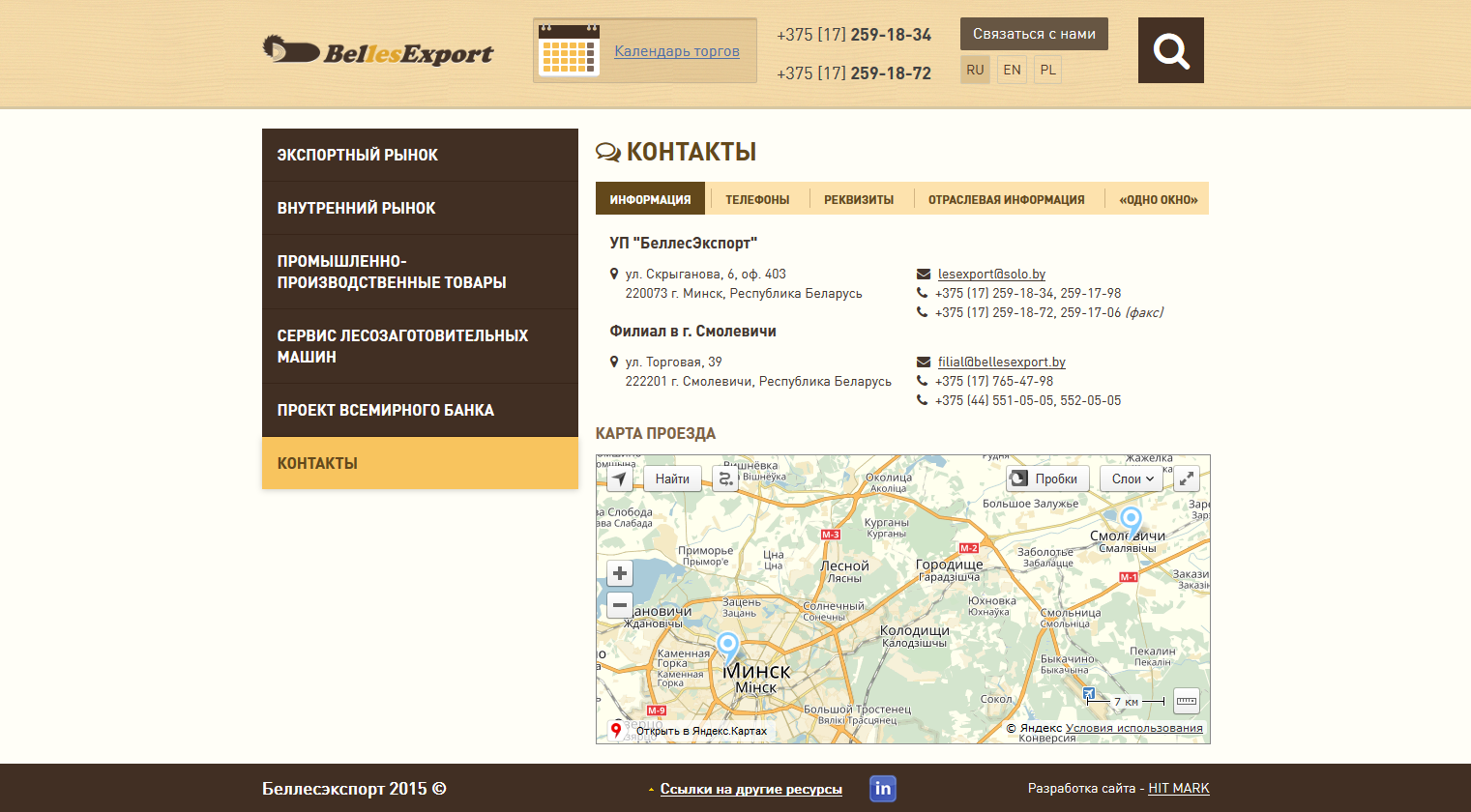Open Условия использования map link
Image resolution: width=1471 pixels, height=812 pixels.
tap(1134, 729)
